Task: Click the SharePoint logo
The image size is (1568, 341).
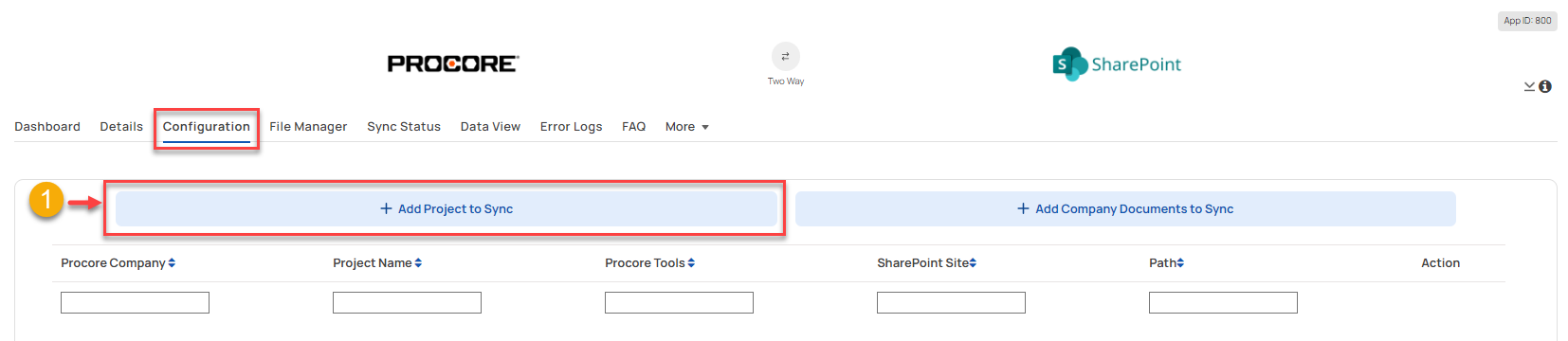Action: pyautogui.click(x=1117, y=64)
